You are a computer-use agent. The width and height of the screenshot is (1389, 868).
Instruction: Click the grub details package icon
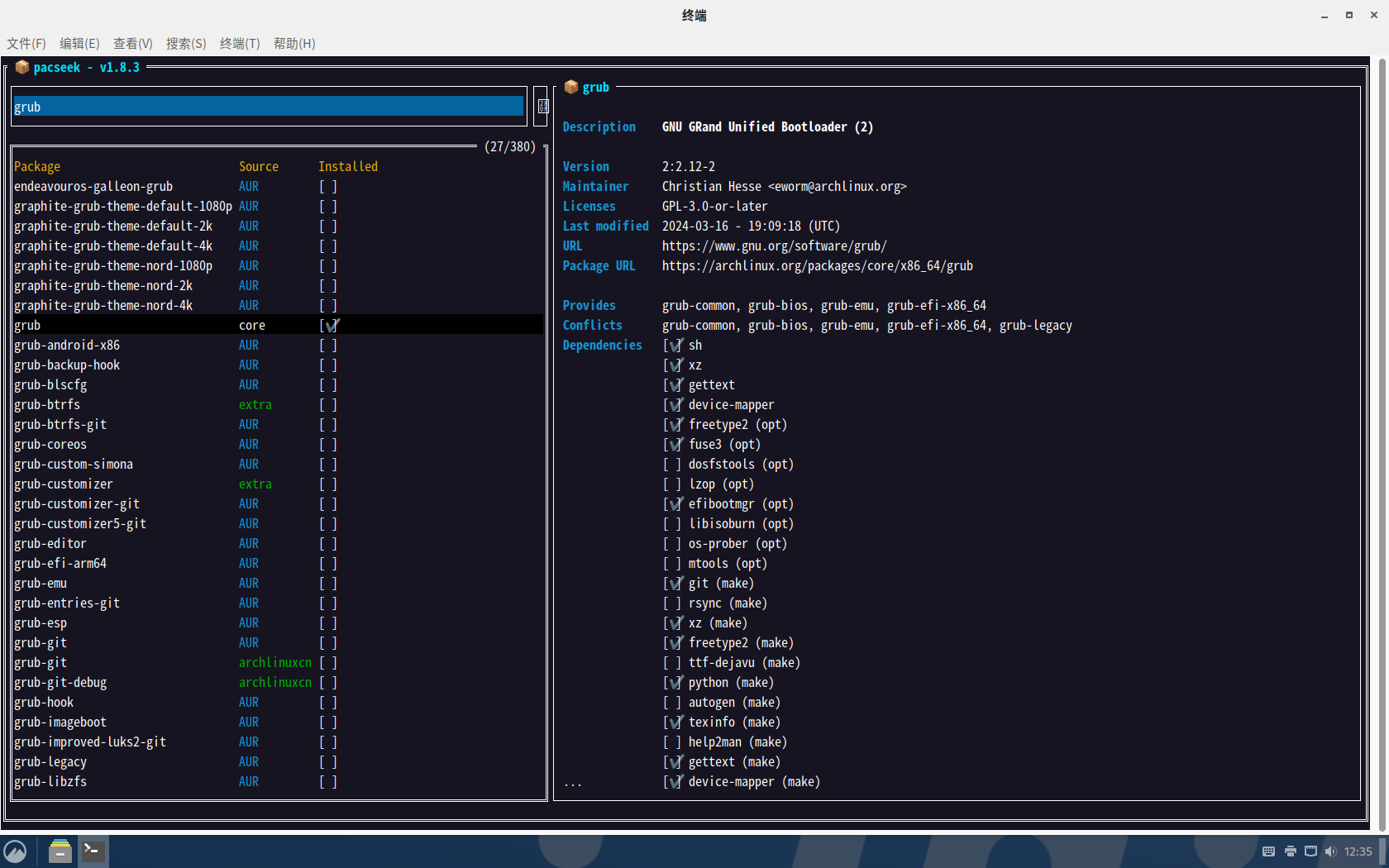[570, 87]
